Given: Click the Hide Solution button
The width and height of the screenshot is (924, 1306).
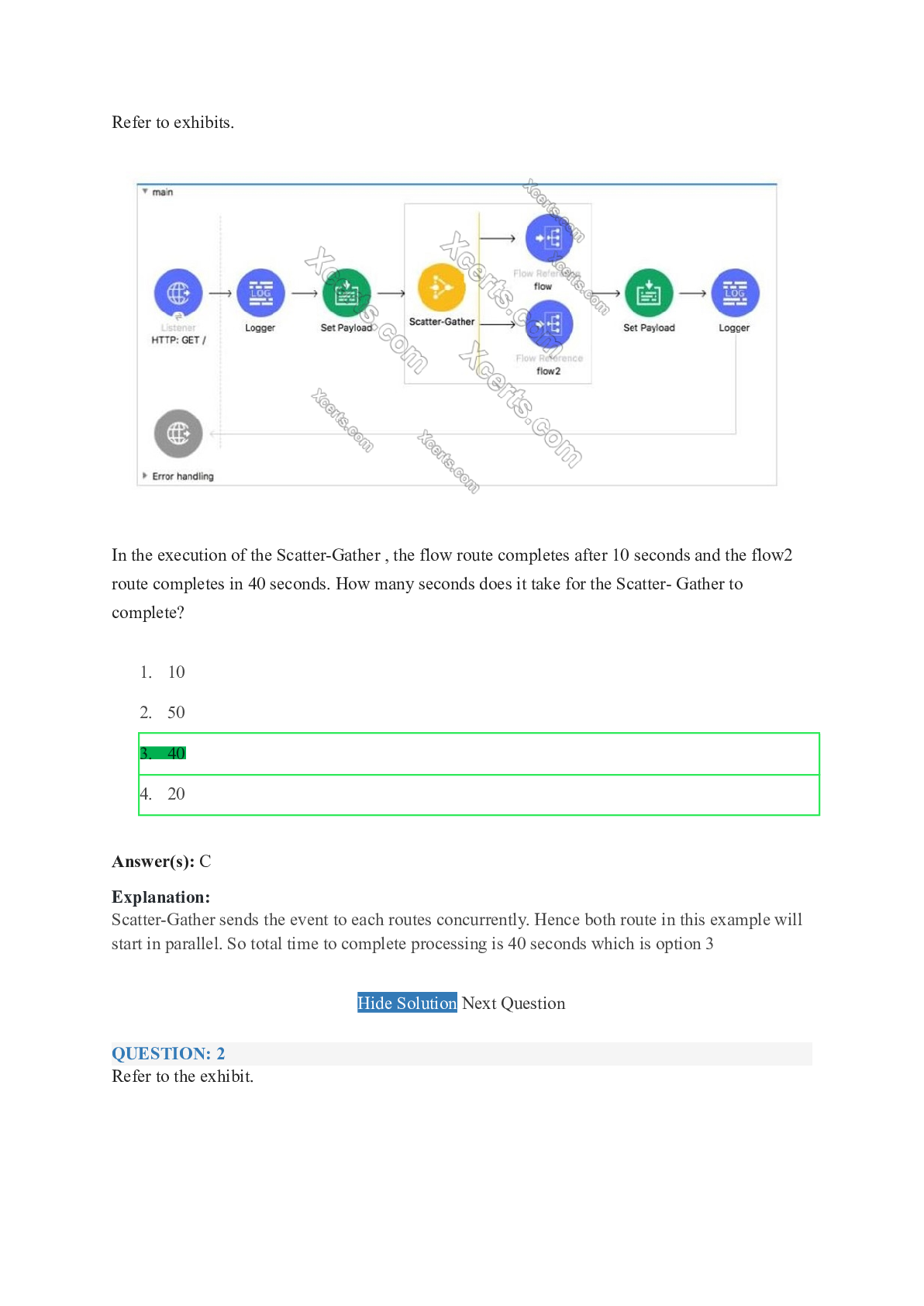Looking at the screenshot, I should pyautogui.click(x=407, y=1003).
